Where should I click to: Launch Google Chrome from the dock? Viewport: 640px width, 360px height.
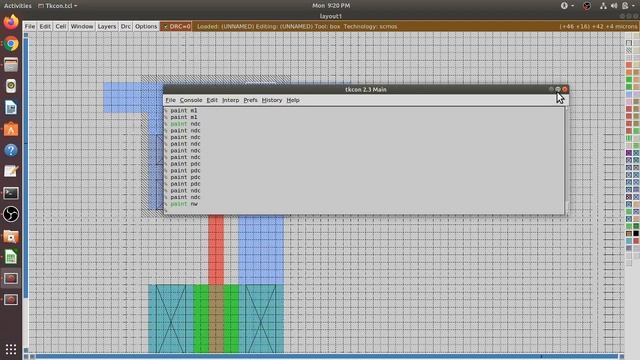[11, 43]
